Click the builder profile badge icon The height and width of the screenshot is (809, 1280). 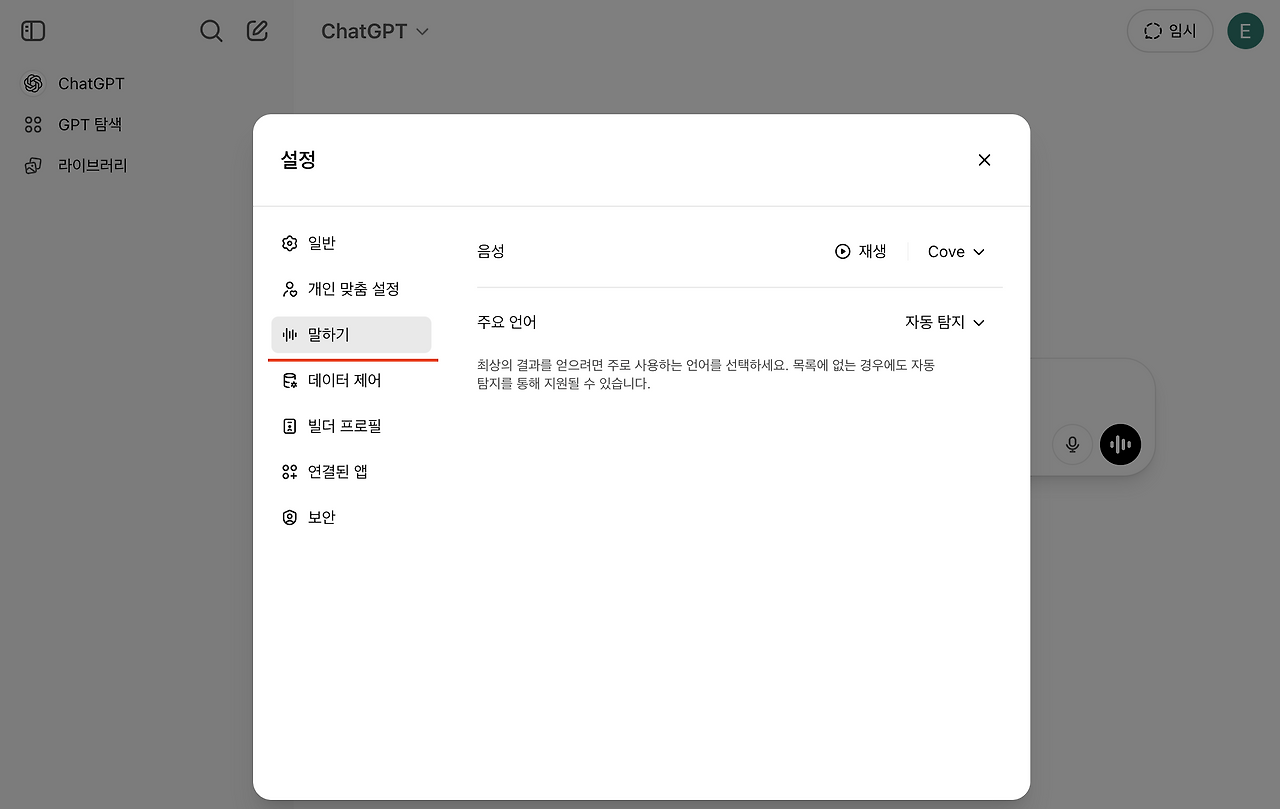tap(289, 425)
